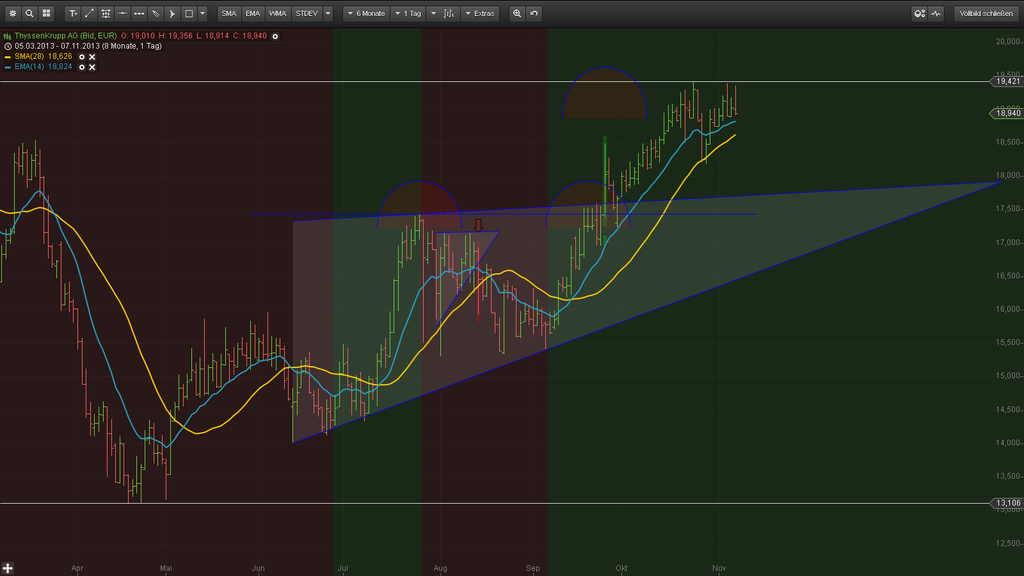
Task: Remove the EMA(14) indicator
Action: click(92, 67)
